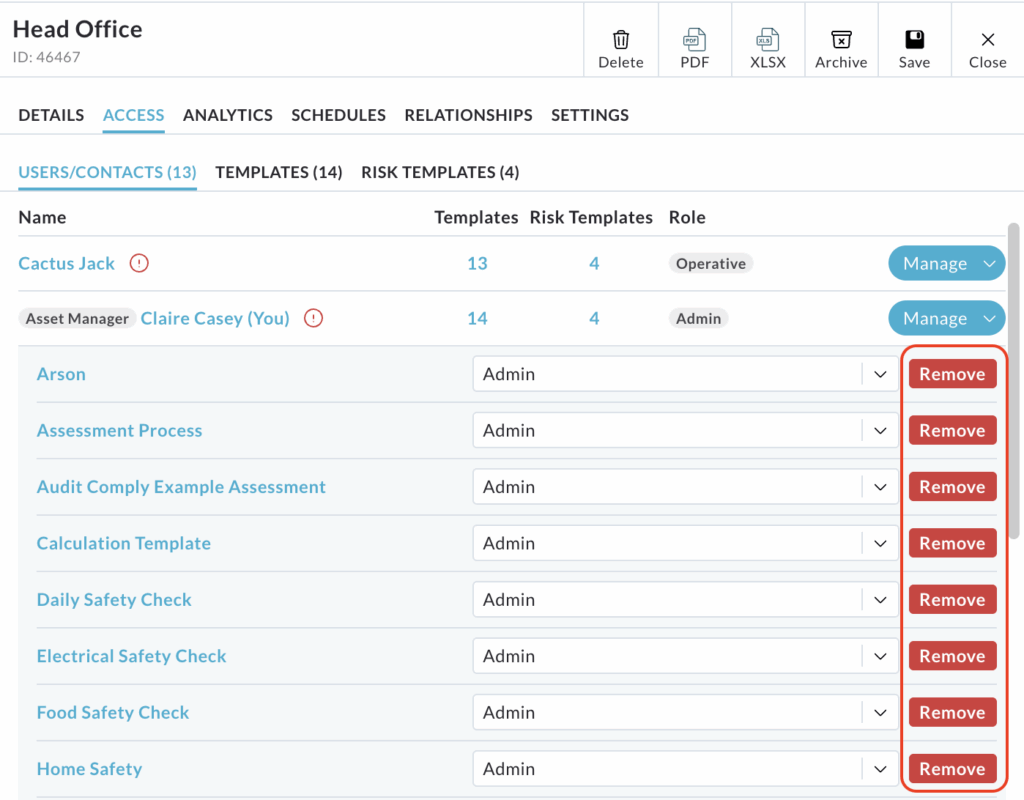Viewport: 1024px width, 800px height.
Task: Remove Assessment Process template access
Action: tap(952, 431)
